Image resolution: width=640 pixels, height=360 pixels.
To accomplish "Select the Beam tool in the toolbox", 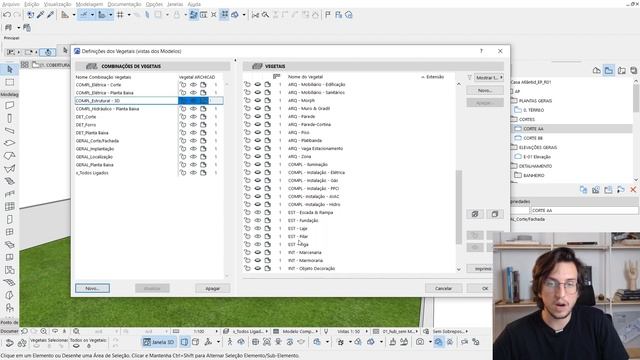I will (x=9, y=131).
